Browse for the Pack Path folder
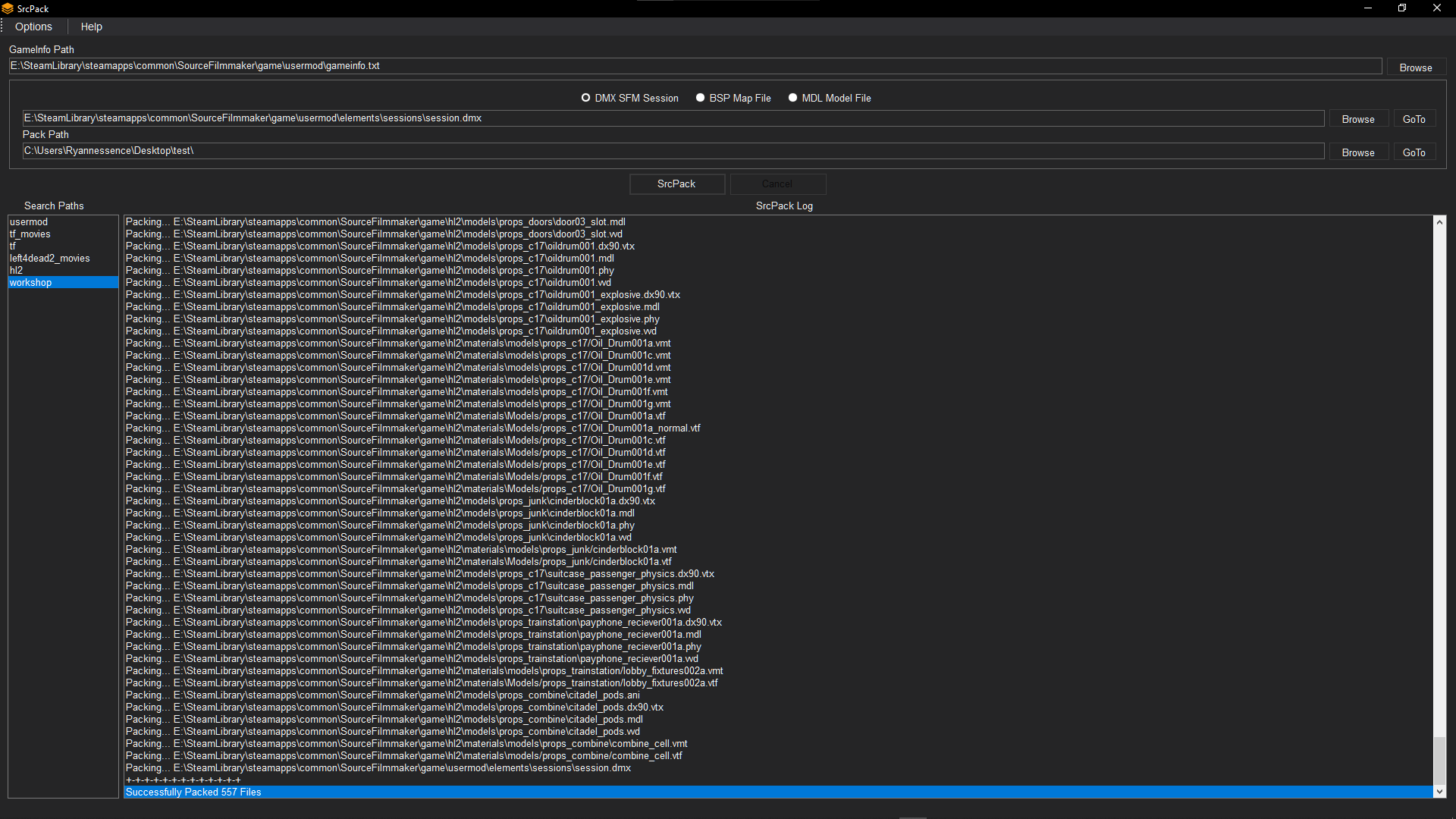 pyautogui.click(x=1357, y=152)
